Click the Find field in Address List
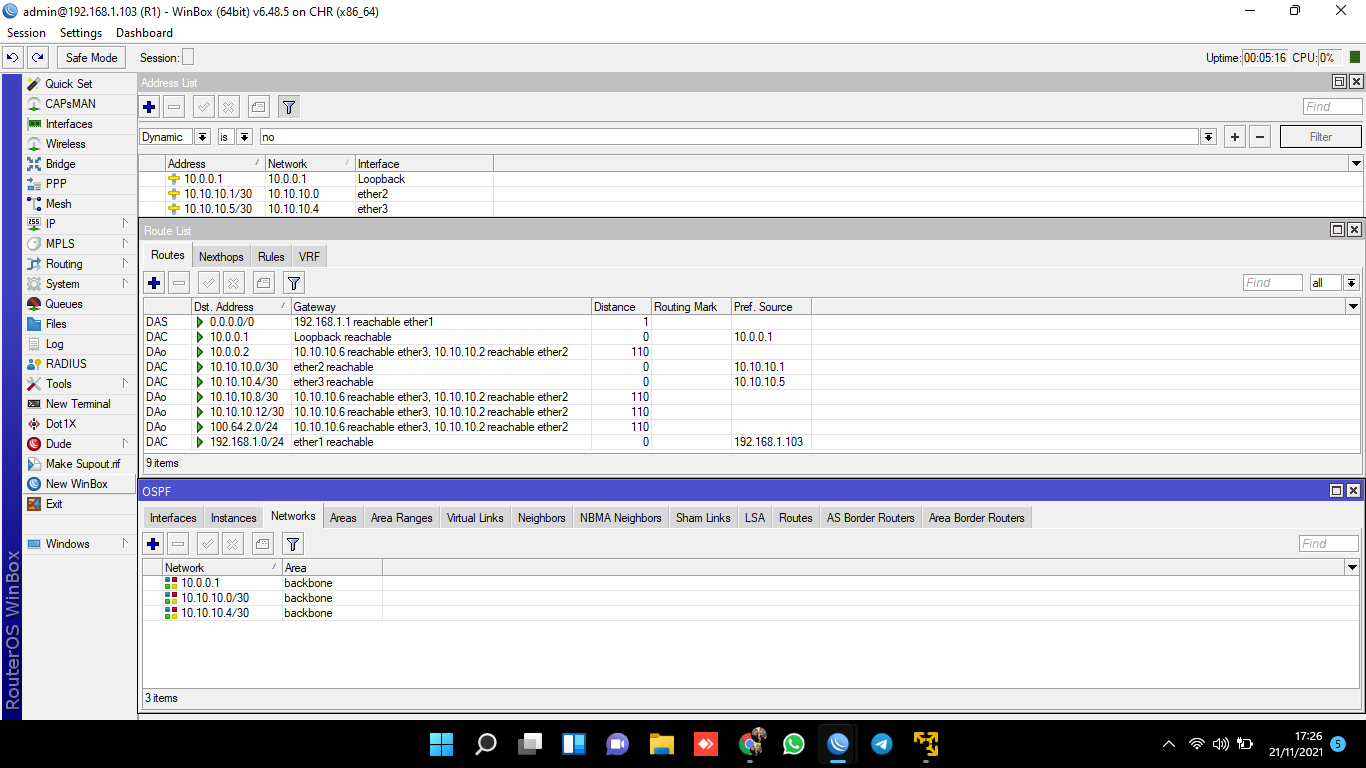This screenshot has height=768, width=1366. (x=1332, y=106)
